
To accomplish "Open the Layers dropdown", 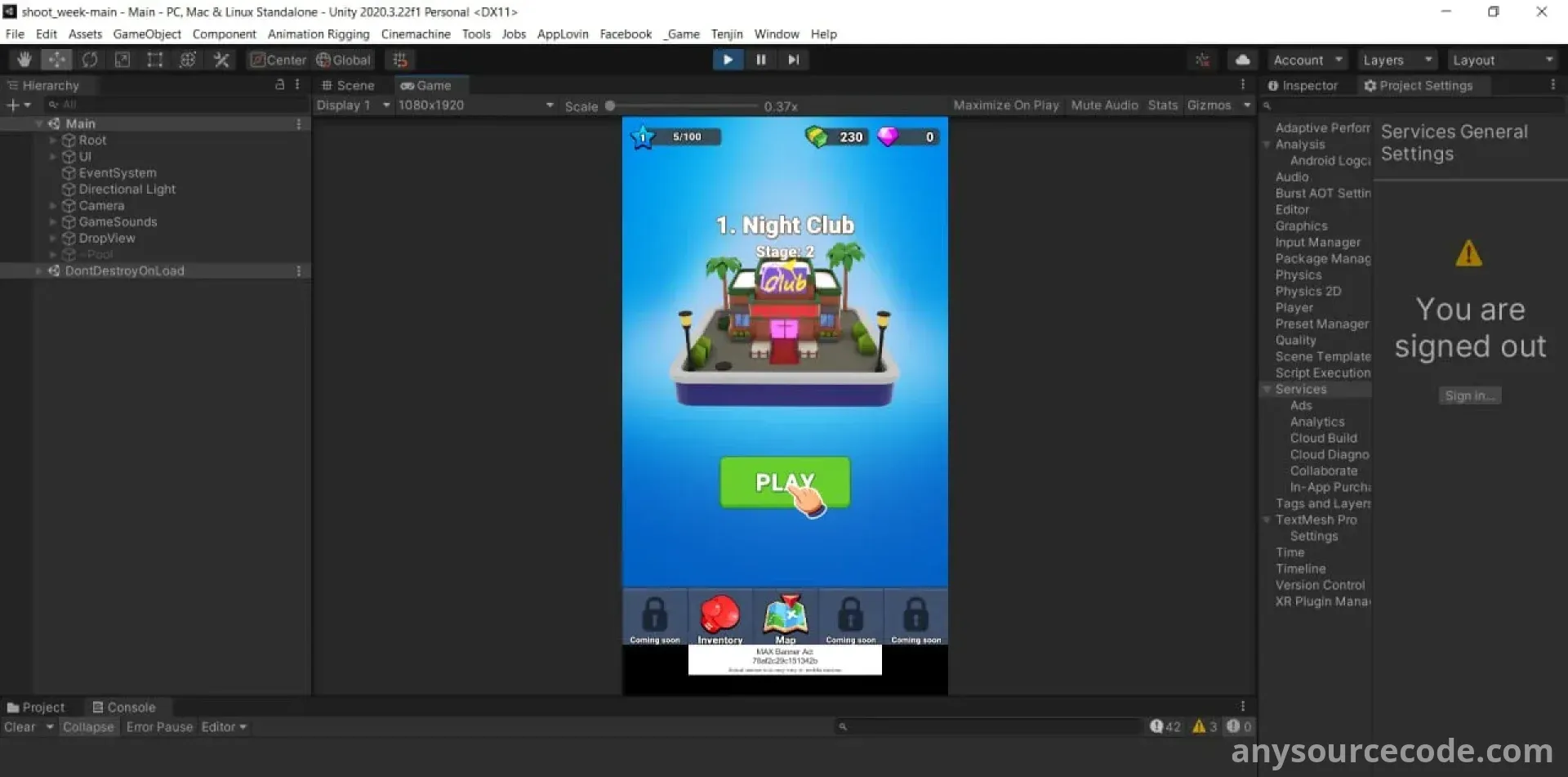I will (x=1397, y=60).
